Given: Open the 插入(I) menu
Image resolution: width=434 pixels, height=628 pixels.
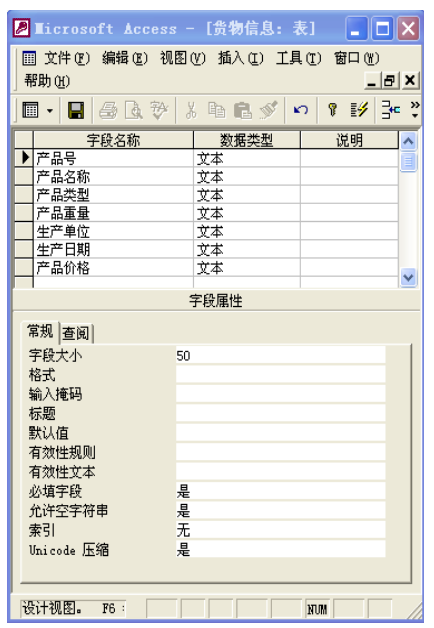Looking at the screenshot, I should [x=240, y=59].
